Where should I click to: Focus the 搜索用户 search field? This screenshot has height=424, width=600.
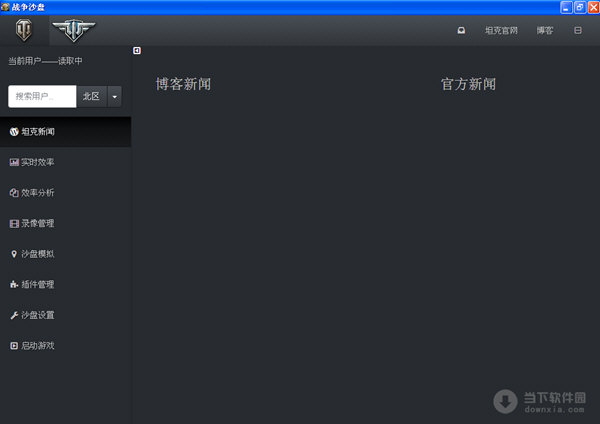42,96
